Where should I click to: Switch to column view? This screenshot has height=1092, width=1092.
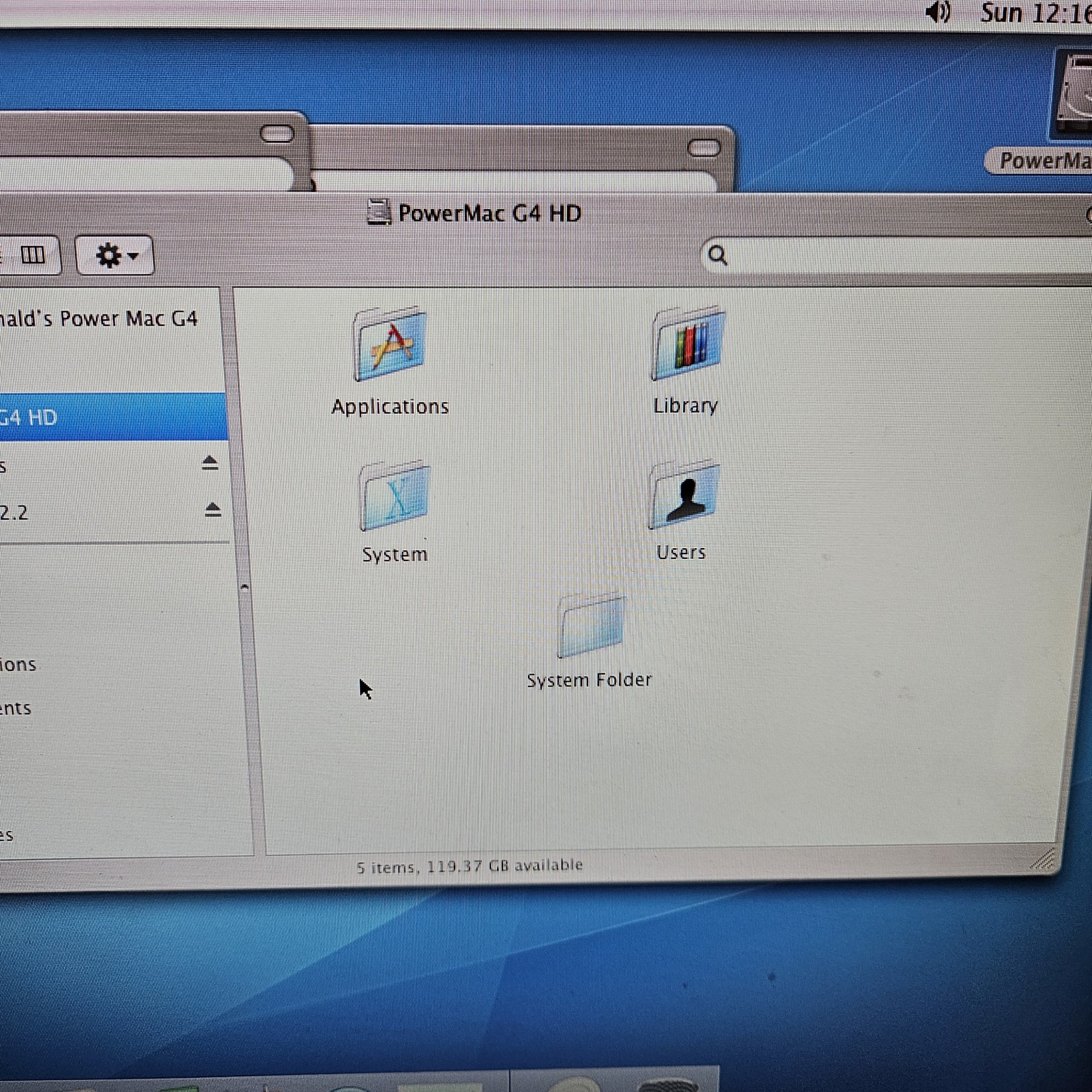32,256
